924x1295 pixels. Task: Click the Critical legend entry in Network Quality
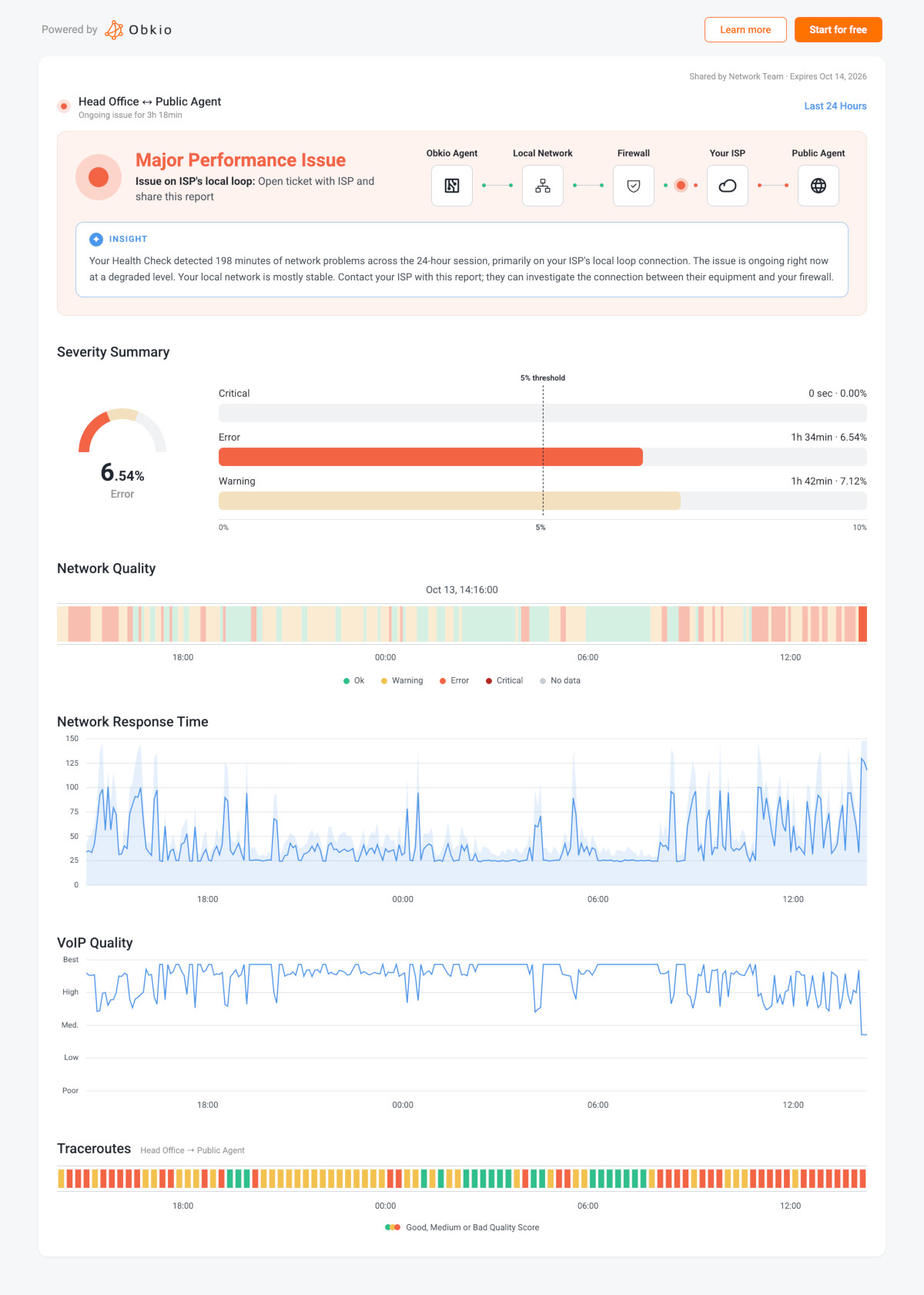point(504,681)
